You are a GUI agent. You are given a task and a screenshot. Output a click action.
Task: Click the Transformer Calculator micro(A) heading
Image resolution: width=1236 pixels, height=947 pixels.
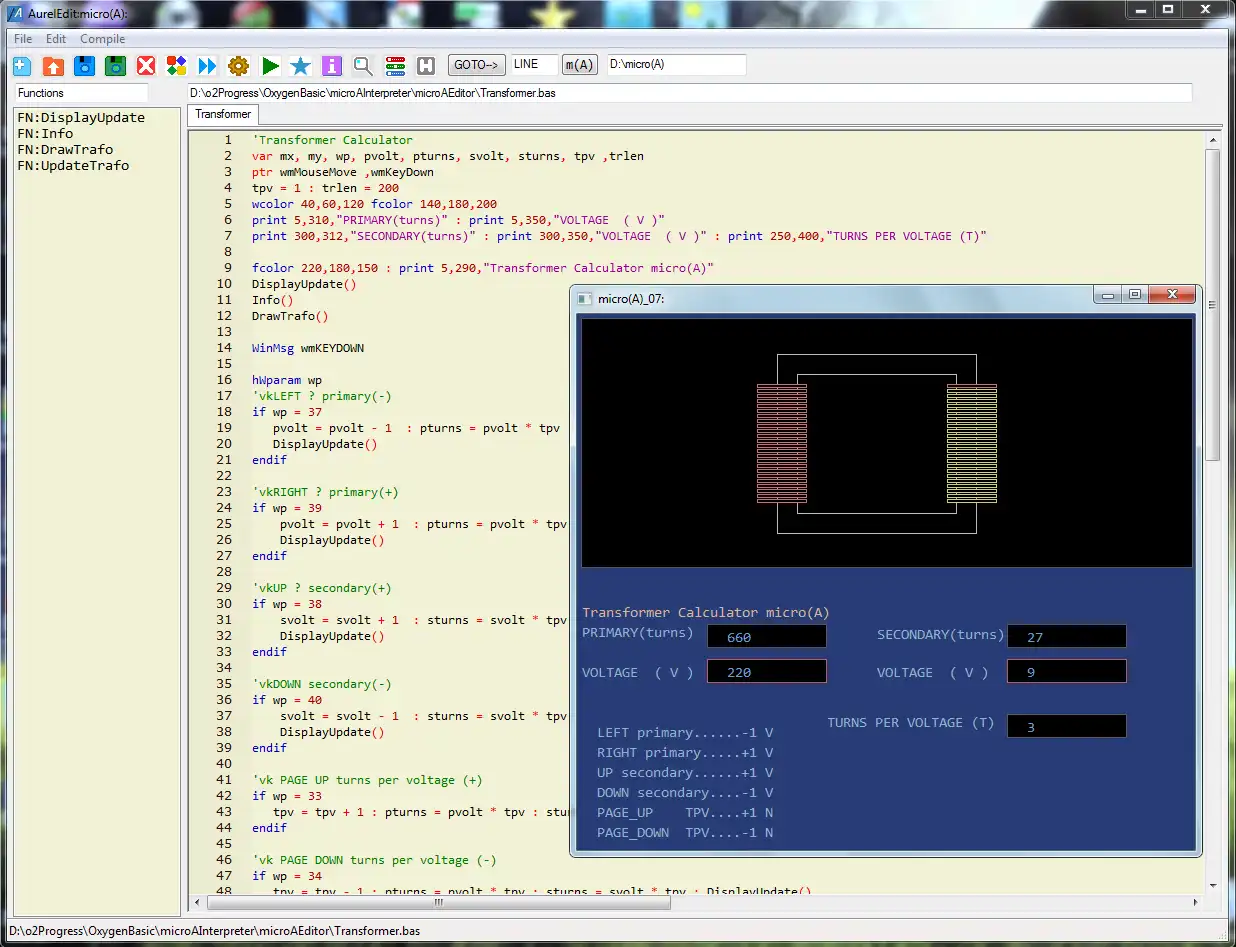pos(706,612)
